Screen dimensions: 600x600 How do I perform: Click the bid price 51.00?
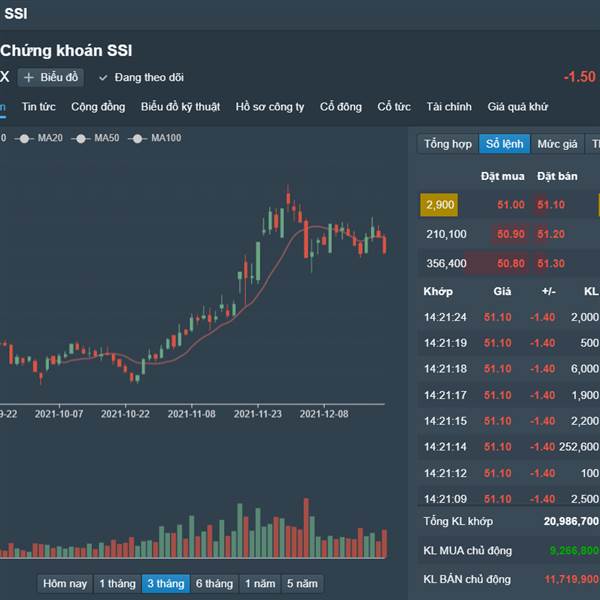pos(511,205)
